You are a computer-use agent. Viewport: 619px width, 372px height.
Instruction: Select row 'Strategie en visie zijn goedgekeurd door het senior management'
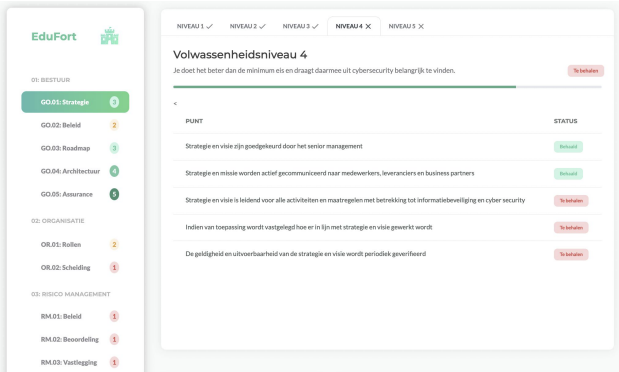(387, 147)
